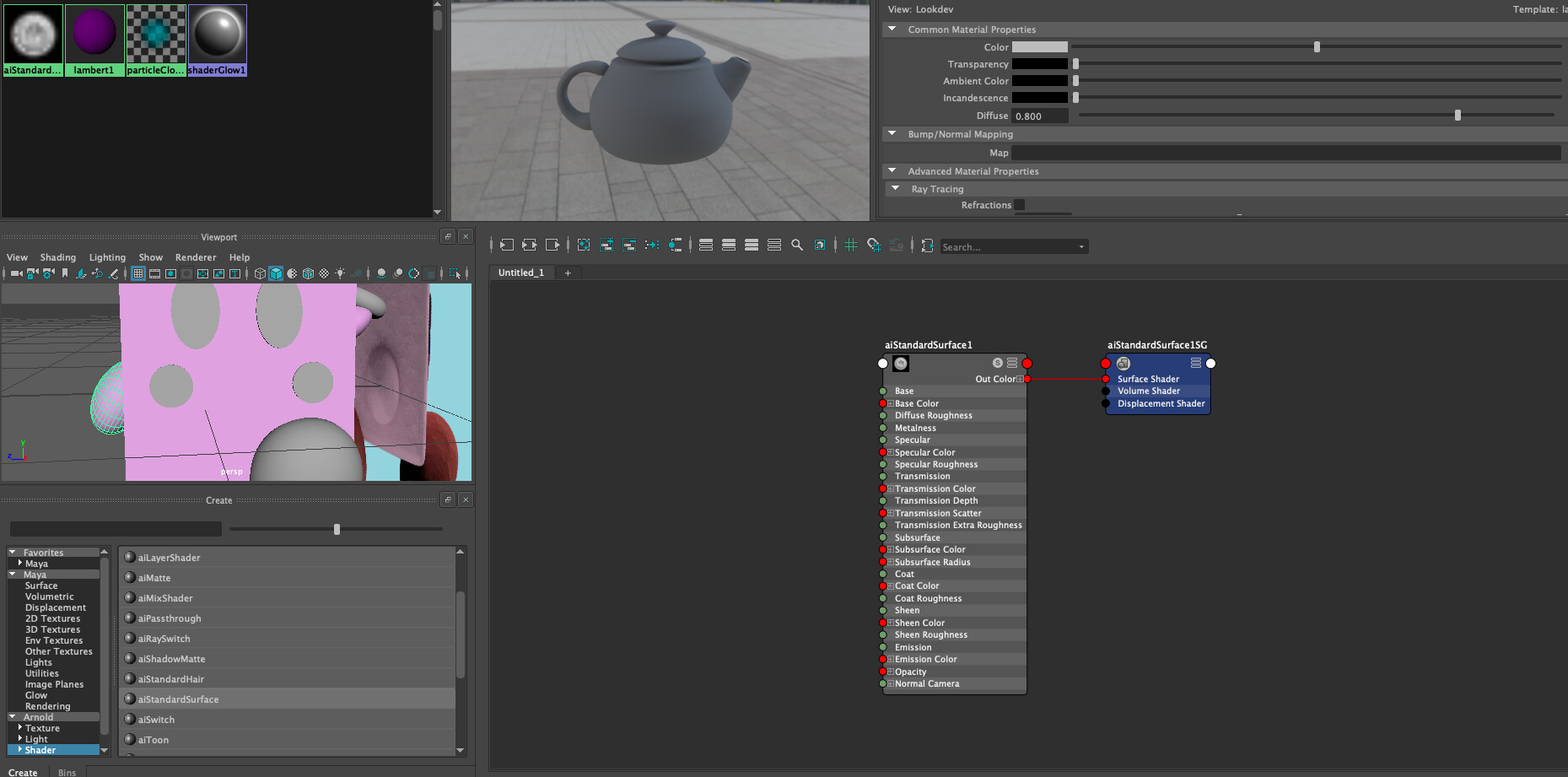Click the input connections graph icon
This screenshot has width=1568, height=777.
(x=507, y=246)
